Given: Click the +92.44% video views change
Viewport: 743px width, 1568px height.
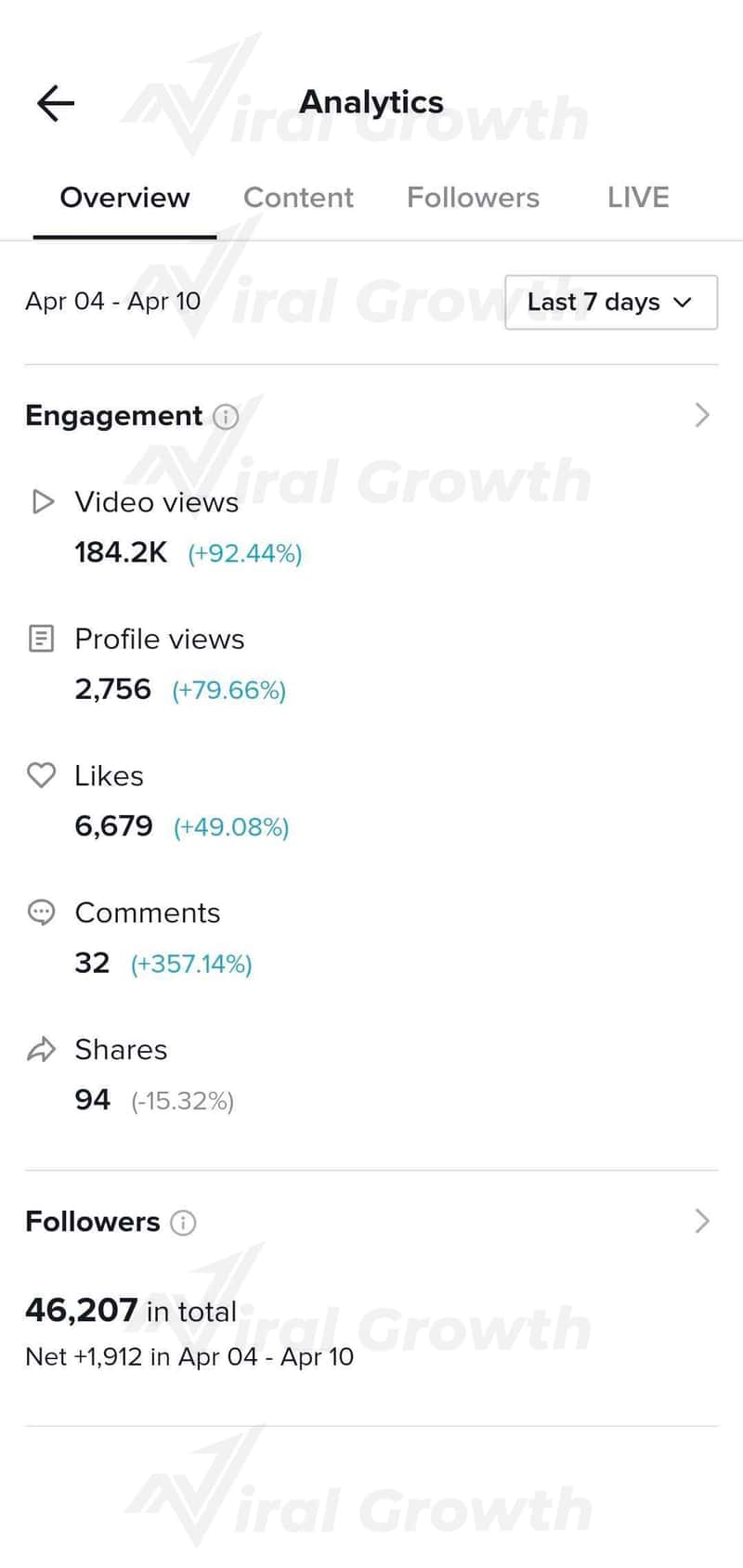Looking at the screenshot, I should 244,552.
